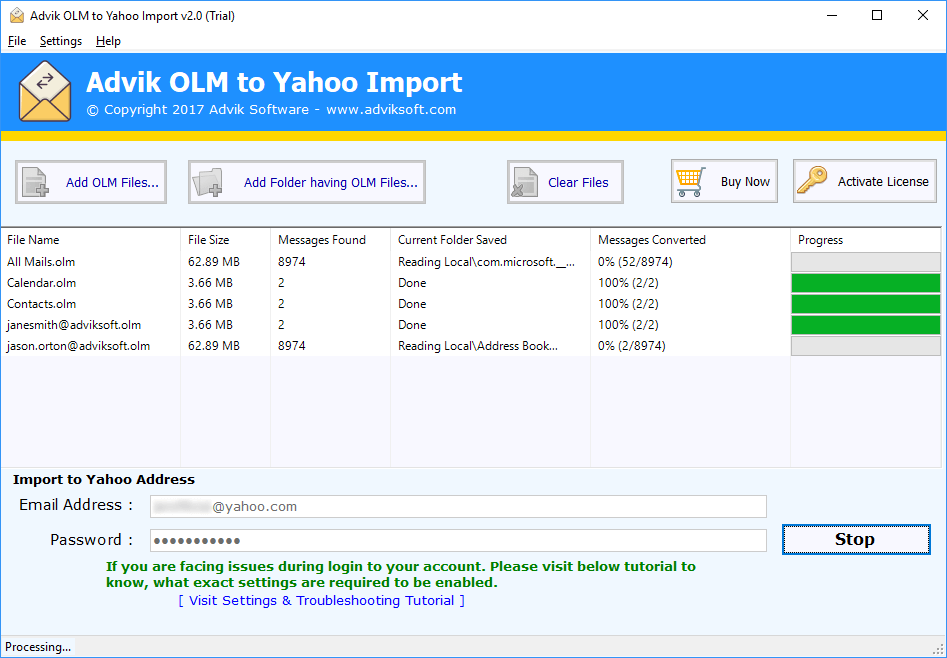Maximize the application window
This screenshot has width=947, height=658.
point(877,16)
